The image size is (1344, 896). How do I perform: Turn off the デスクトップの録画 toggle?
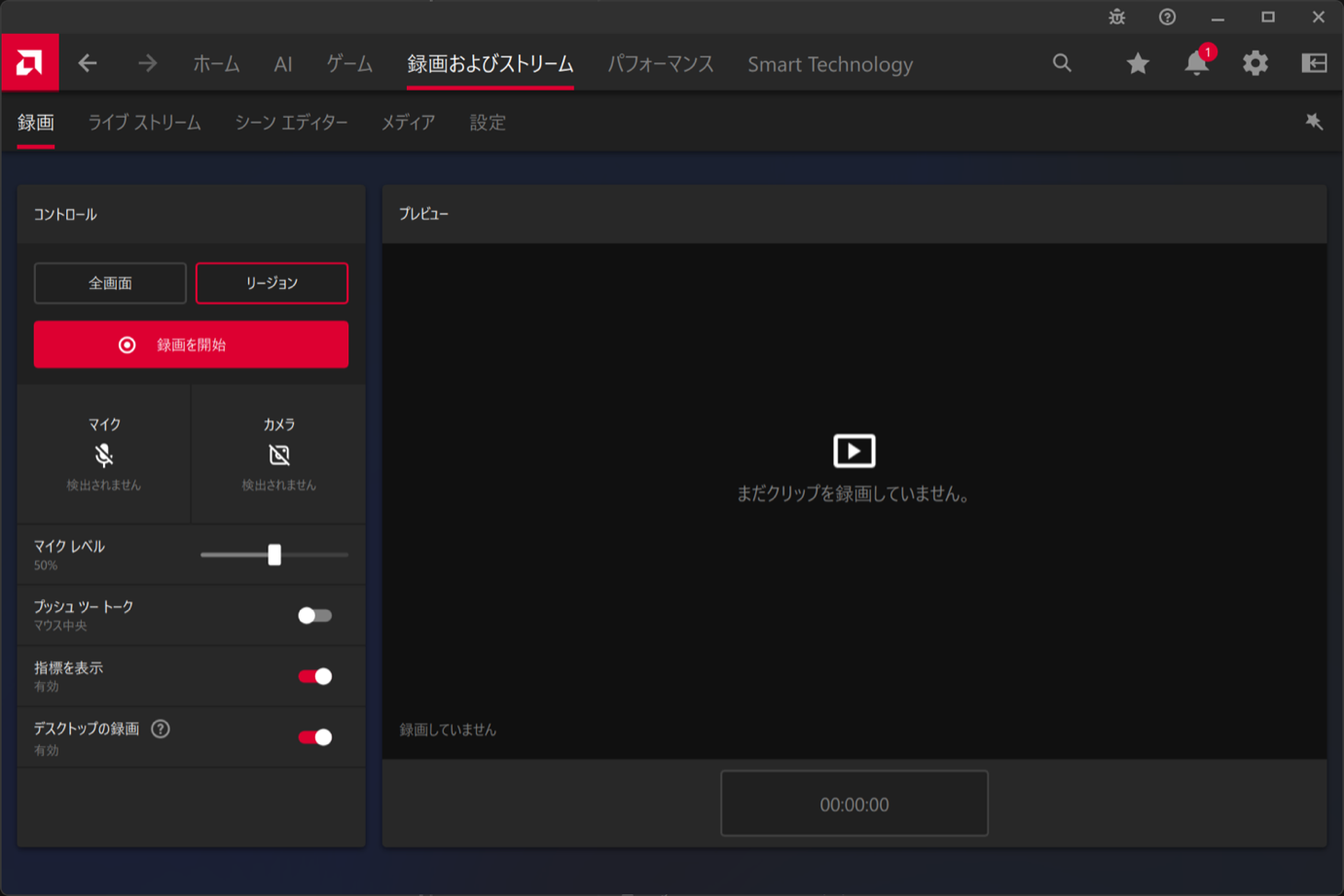314,737
